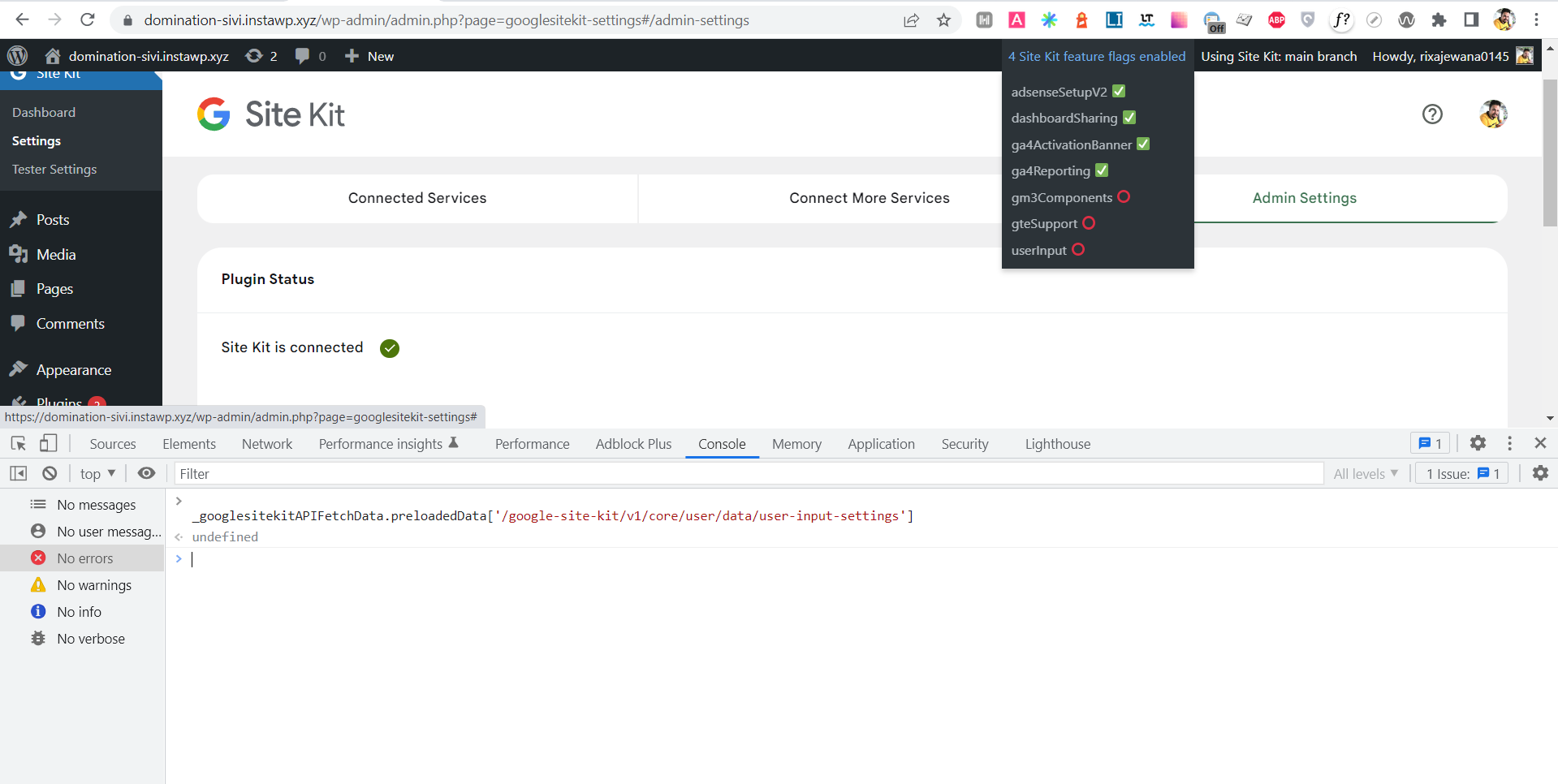Open the Connected Services tab
Screen dimensions: 1558x784
(x=416, y=198)
